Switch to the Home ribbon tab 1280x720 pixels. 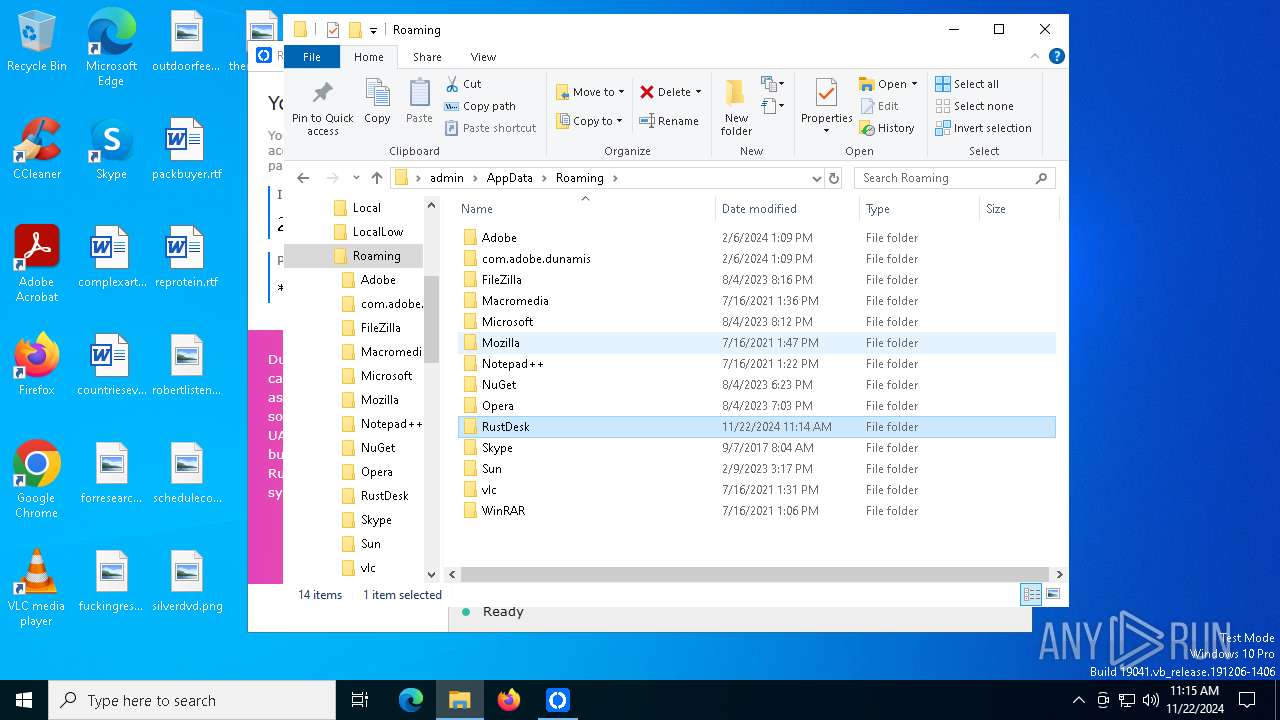pos(368,57)
